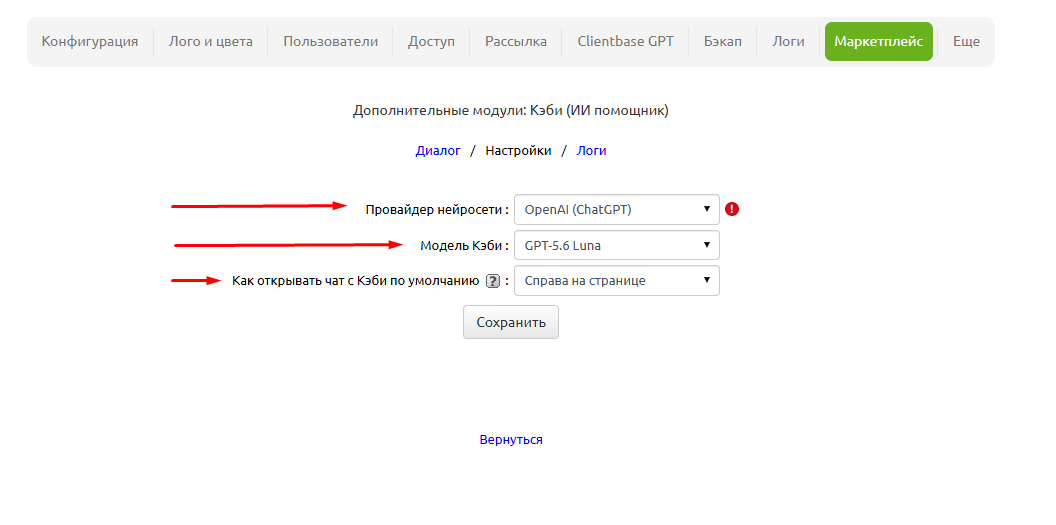Select the Логи tab in top bar
1056x525 pixels.
(789, 42)
